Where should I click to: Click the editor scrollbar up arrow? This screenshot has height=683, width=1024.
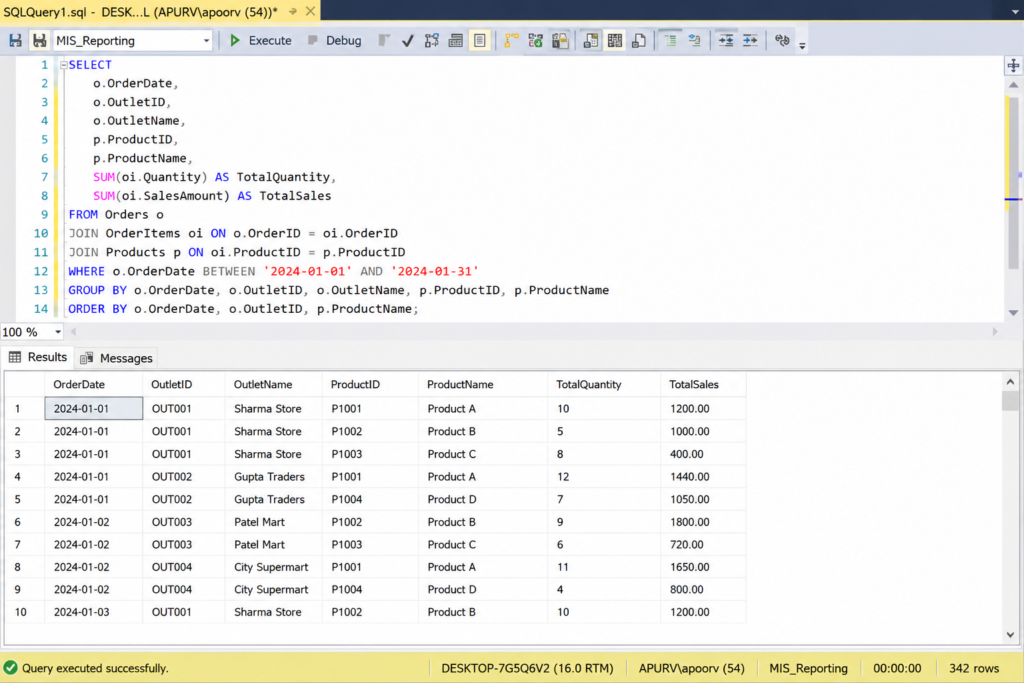pos(1013,86)
